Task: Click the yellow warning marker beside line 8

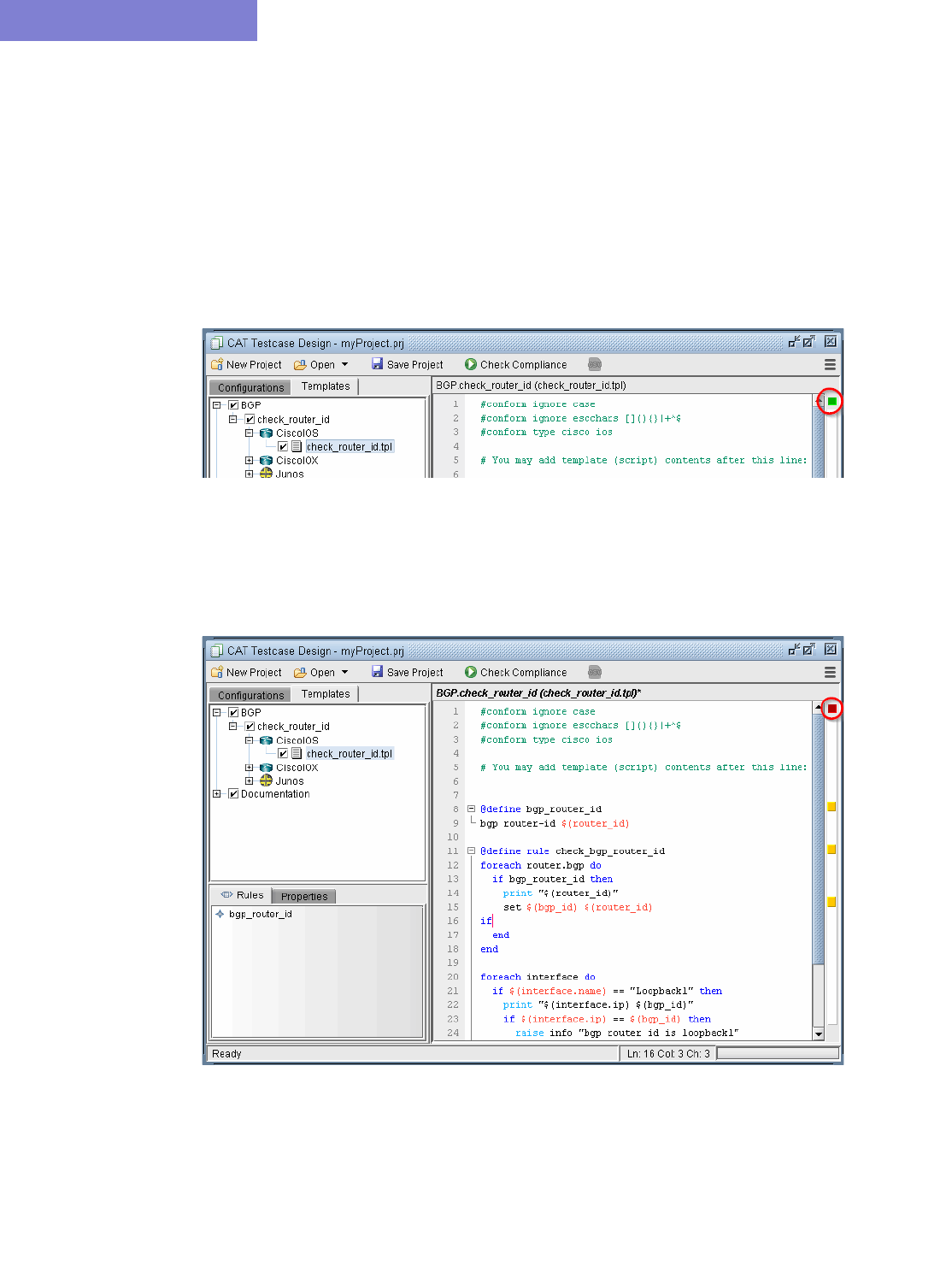Action: pos(832,807)
